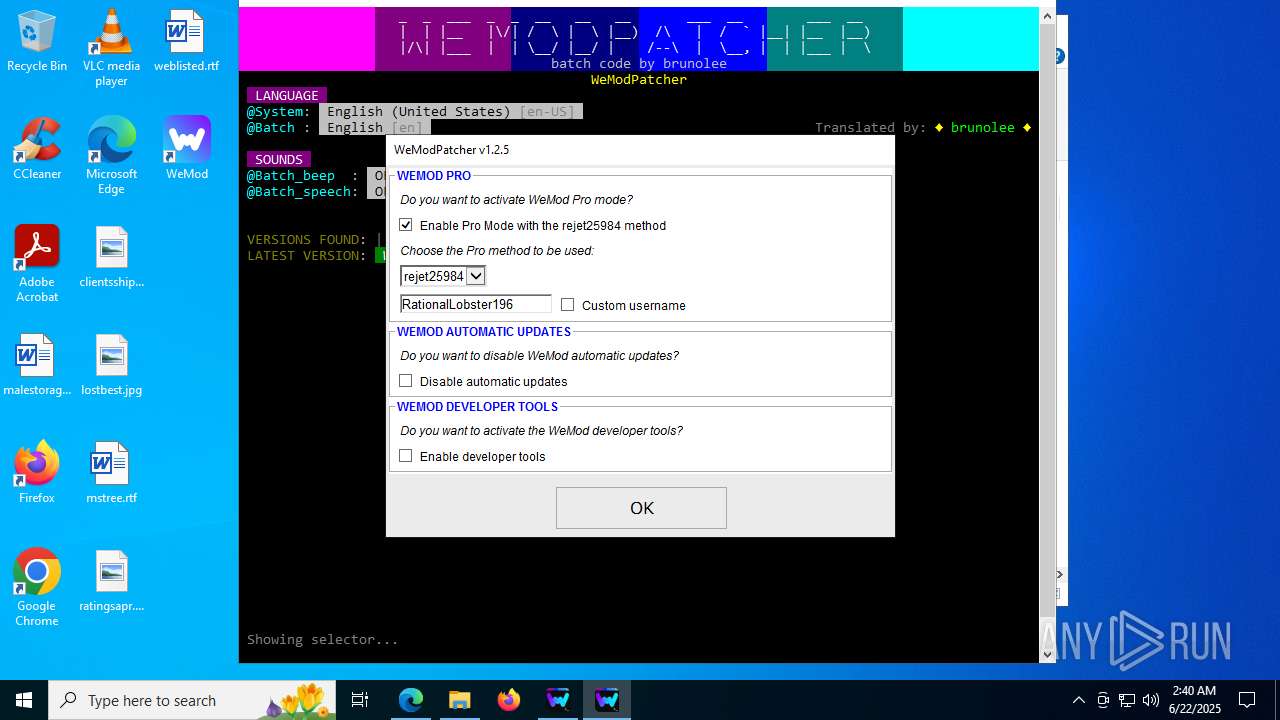The width and height of the screenshot is (1280, 720).
Task: Open the rejet25984 Pro method dropdown
Action: point(443,276)
